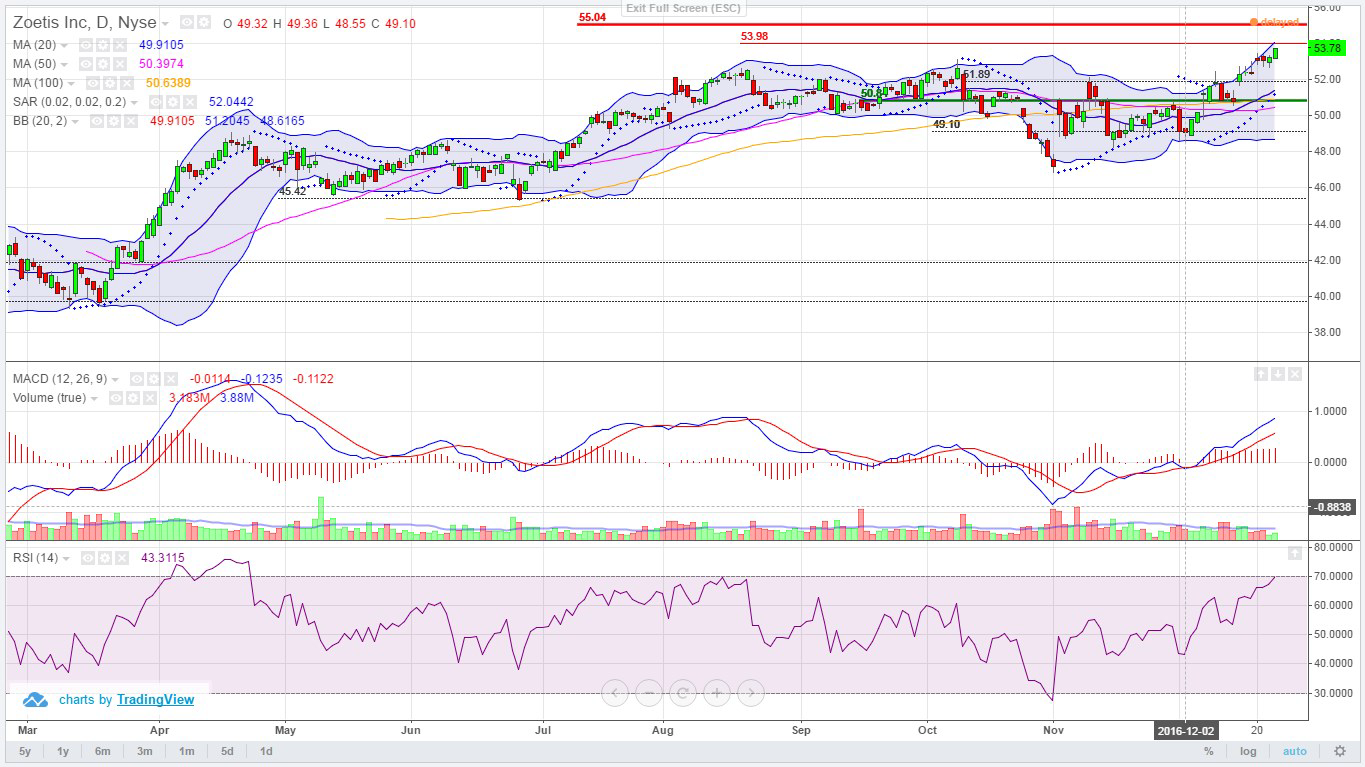Image resolution: width=1365 pixels, height=767 pixels.
Task: Toggle visibility eye for MA (20)
Action: (86, 45)
